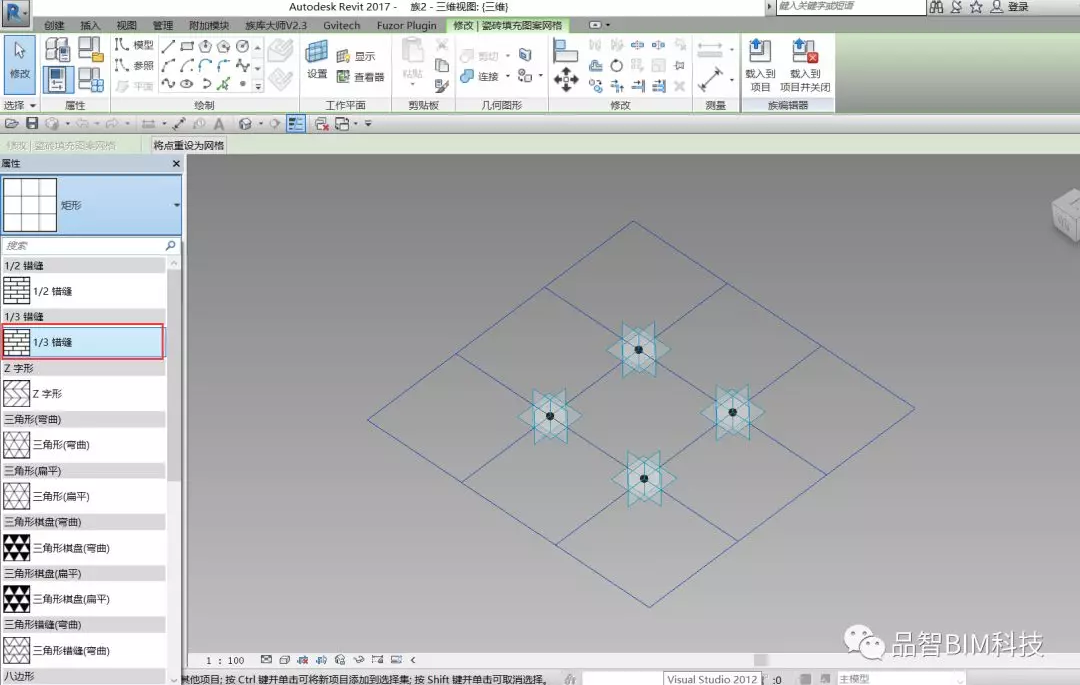Screen dimensions: 1080x685
Task: Open the view scale 1 : 100 selector
Action: [225, 660]
